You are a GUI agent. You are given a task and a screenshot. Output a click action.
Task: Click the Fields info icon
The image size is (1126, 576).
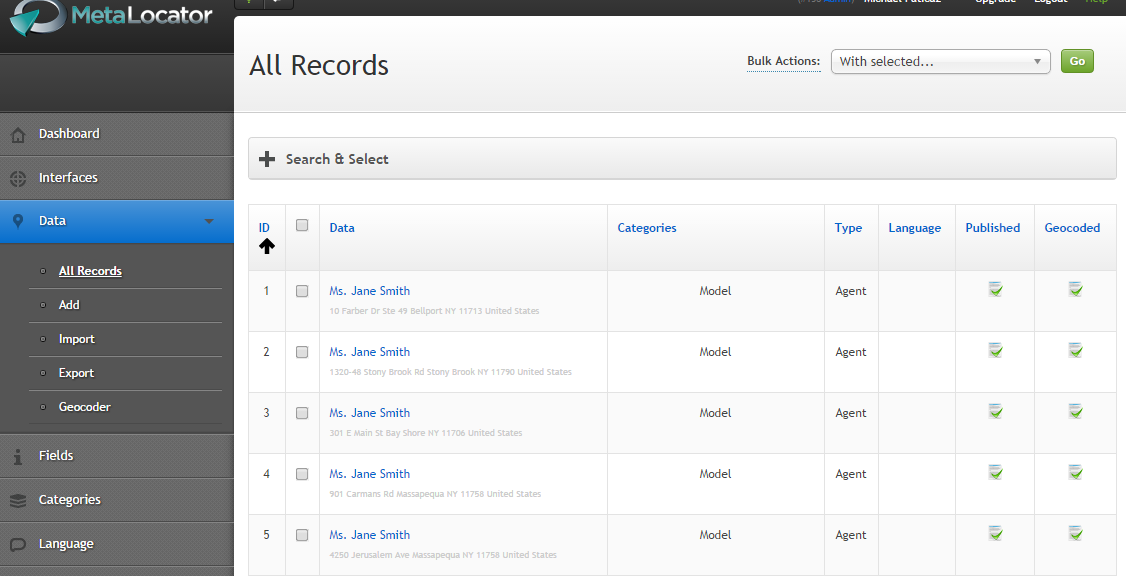[18, 457]
